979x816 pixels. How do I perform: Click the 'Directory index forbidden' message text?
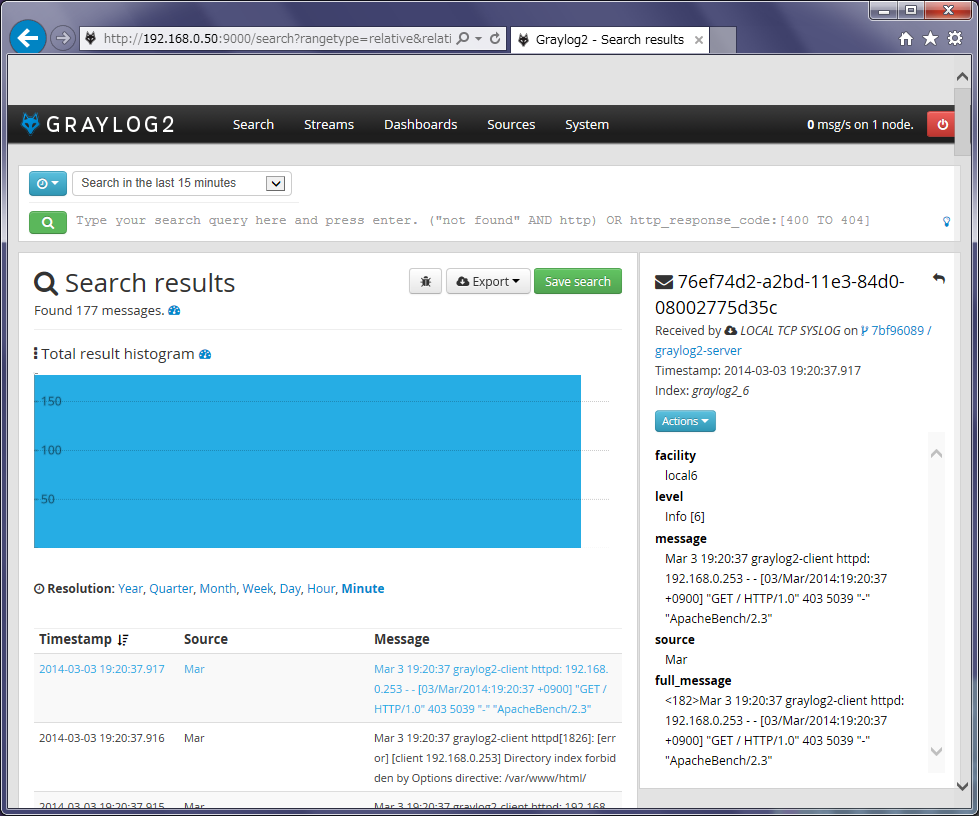coord(495,758)
